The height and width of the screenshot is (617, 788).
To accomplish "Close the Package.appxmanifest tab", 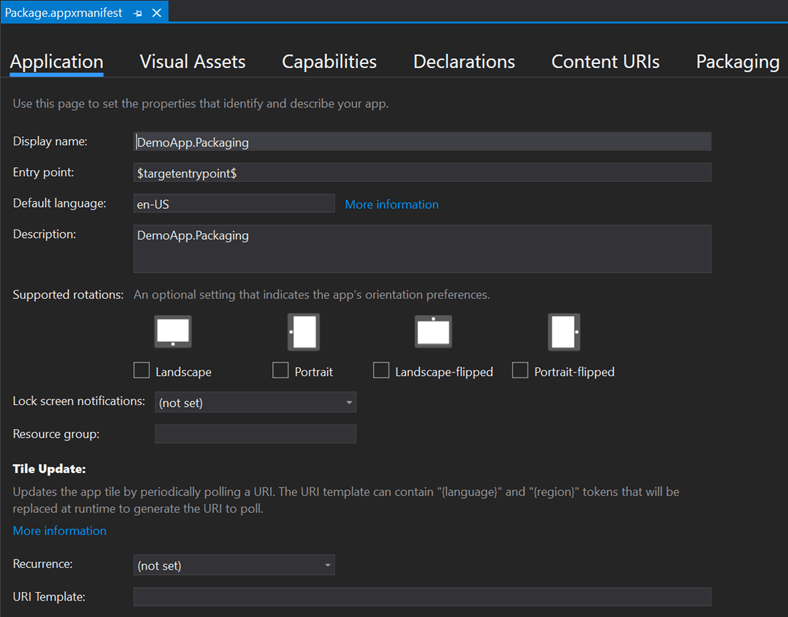I will pos(157,13).
